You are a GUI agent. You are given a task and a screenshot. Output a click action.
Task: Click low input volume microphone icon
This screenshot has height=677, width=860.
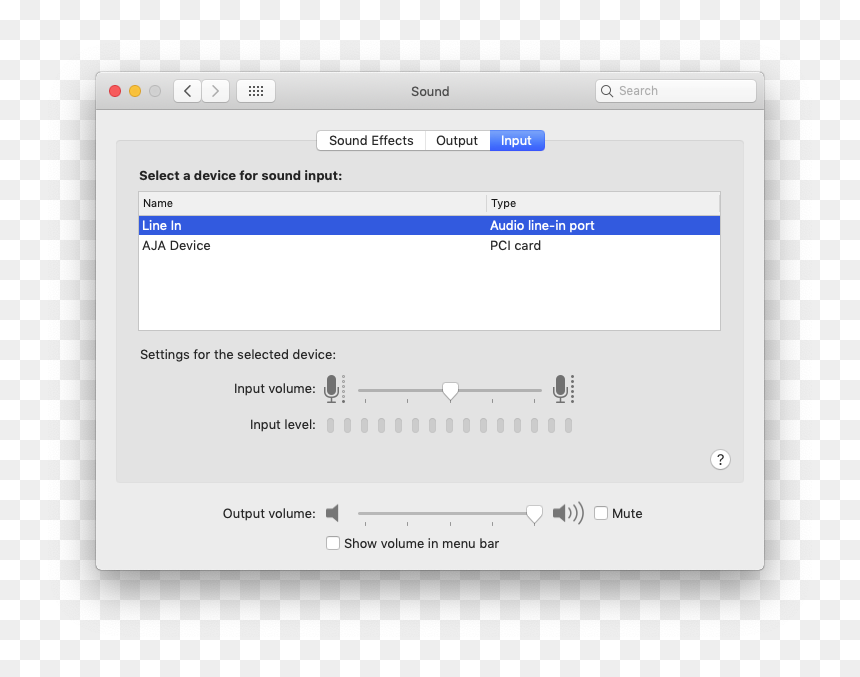point(334,389)
